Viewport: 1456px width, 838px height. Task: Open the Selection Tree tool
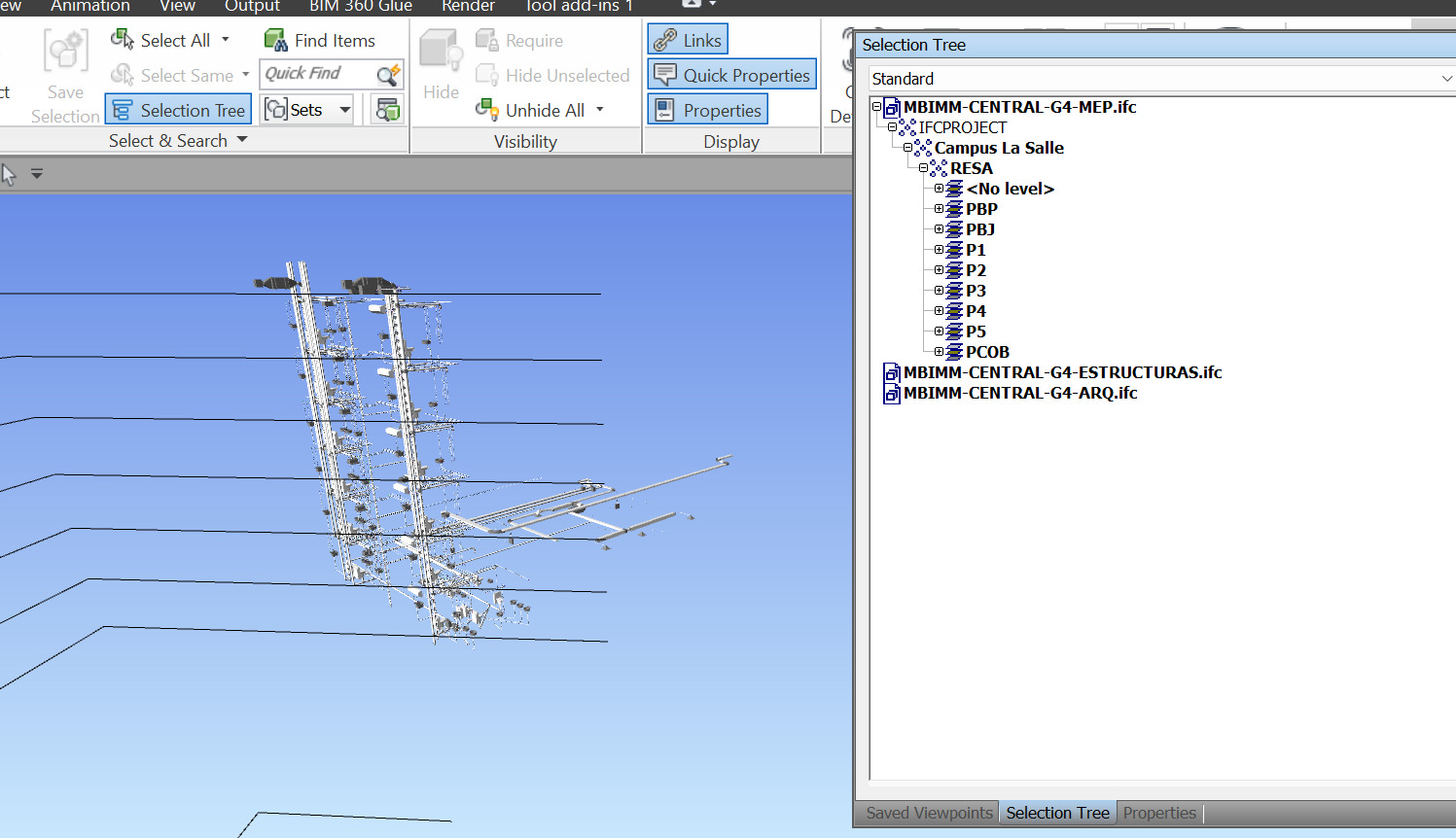(178, 109)
